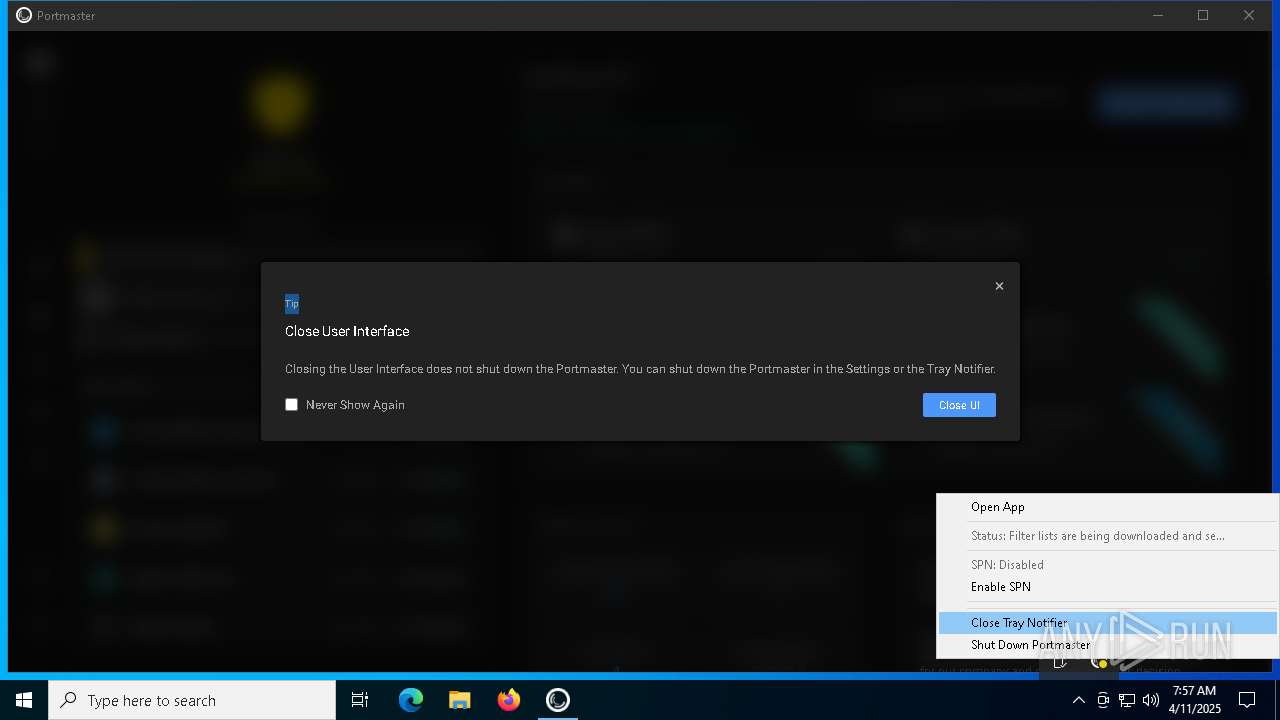Click the volume speaker tray icon
Viewport: 1280px width, 720px height.
pyautogui.click(x=1151, y=700)
